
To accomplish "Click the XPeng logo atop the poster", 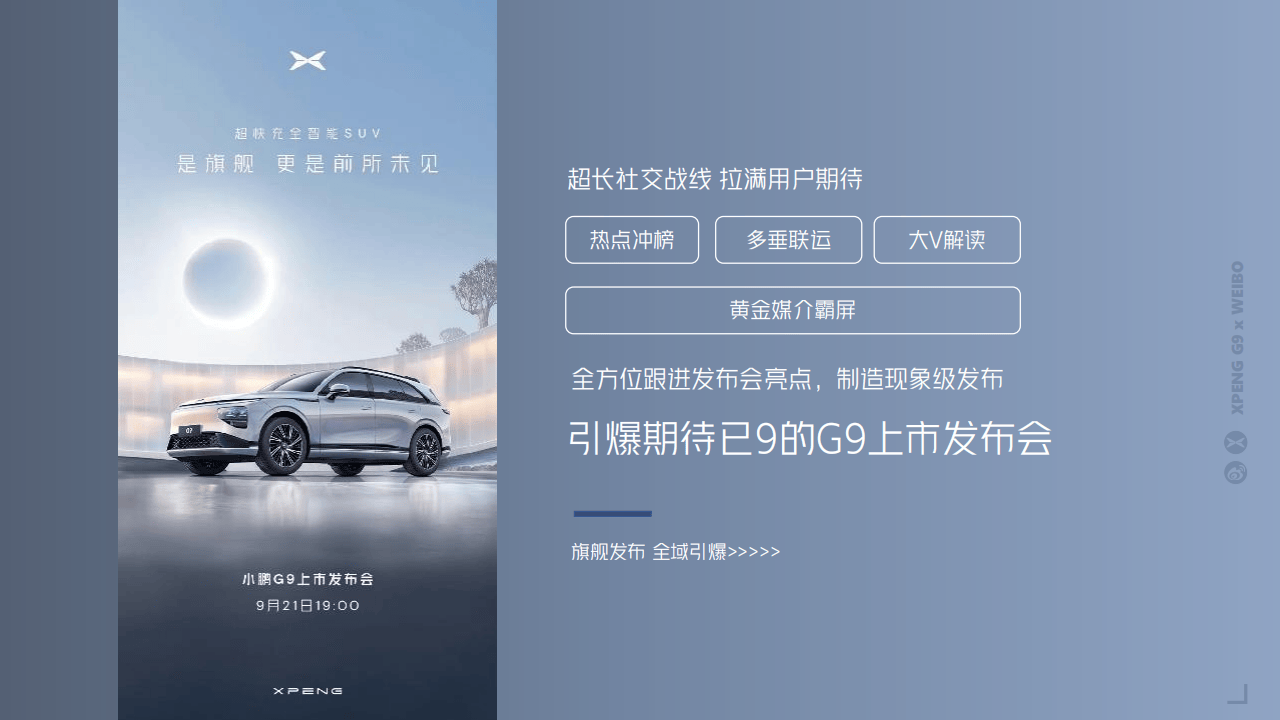I will 308,61.
